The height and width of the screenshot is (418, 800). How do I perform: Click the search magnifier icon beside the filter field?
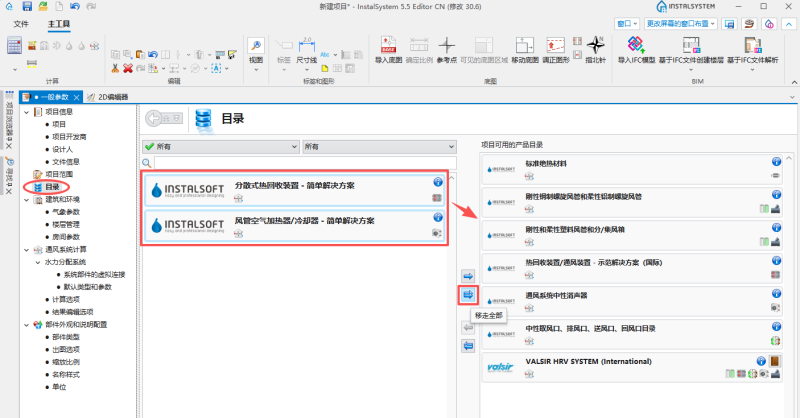pos(147,163)
